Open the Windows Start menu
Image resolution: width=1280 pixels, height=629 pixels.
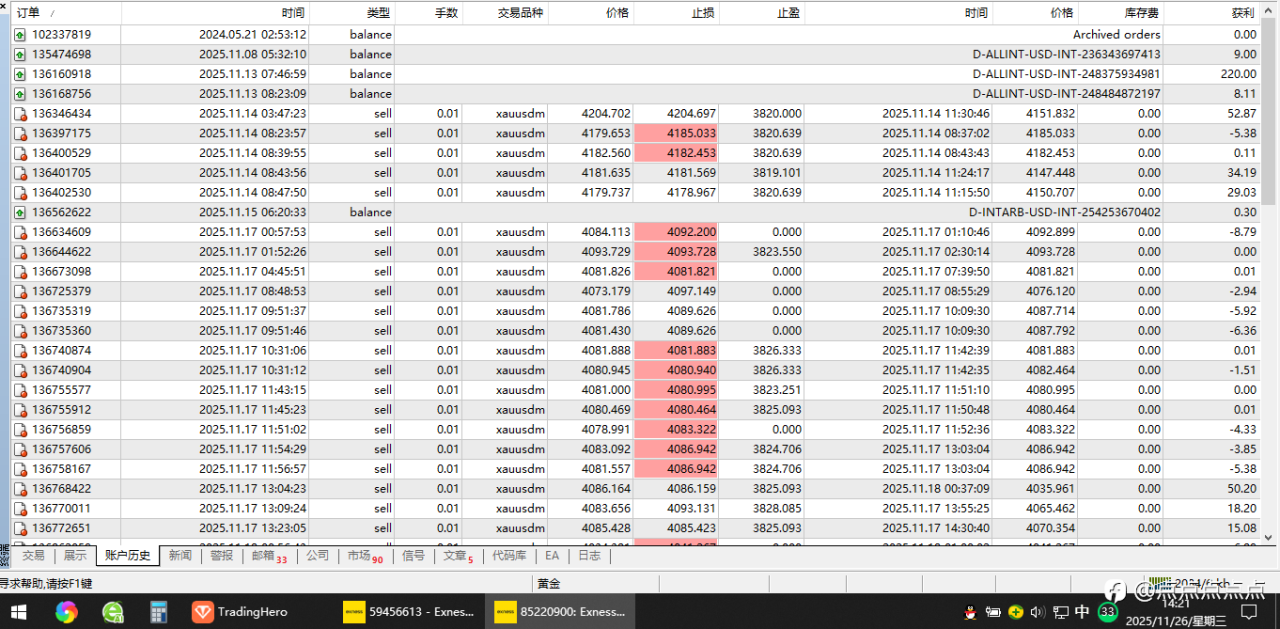coord(18,611)
